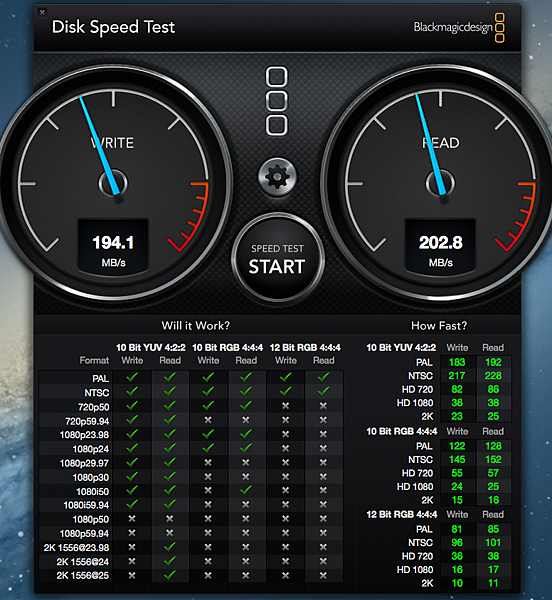Viewport: 552px width, 600px height.
Task: Click the 720p50 12 Bit RGB write cross
Action: coord(285,406)
